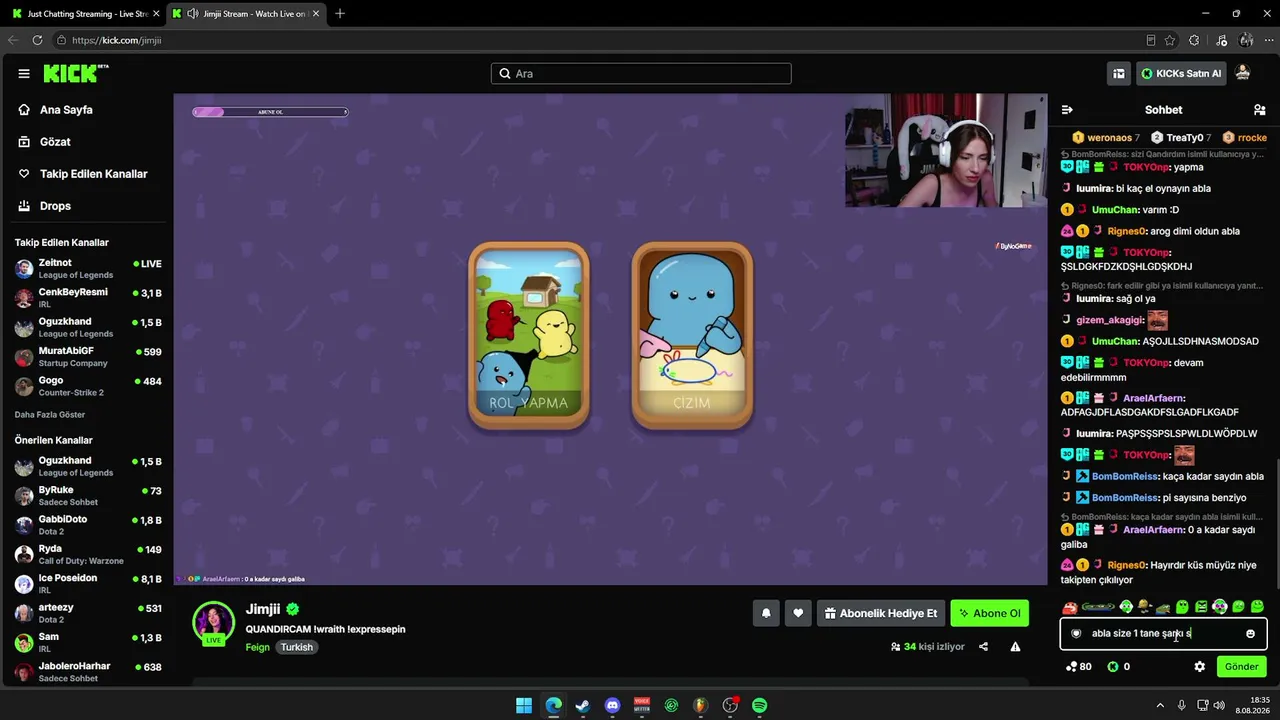Open the chat users list icon

tap(1259, 110)
